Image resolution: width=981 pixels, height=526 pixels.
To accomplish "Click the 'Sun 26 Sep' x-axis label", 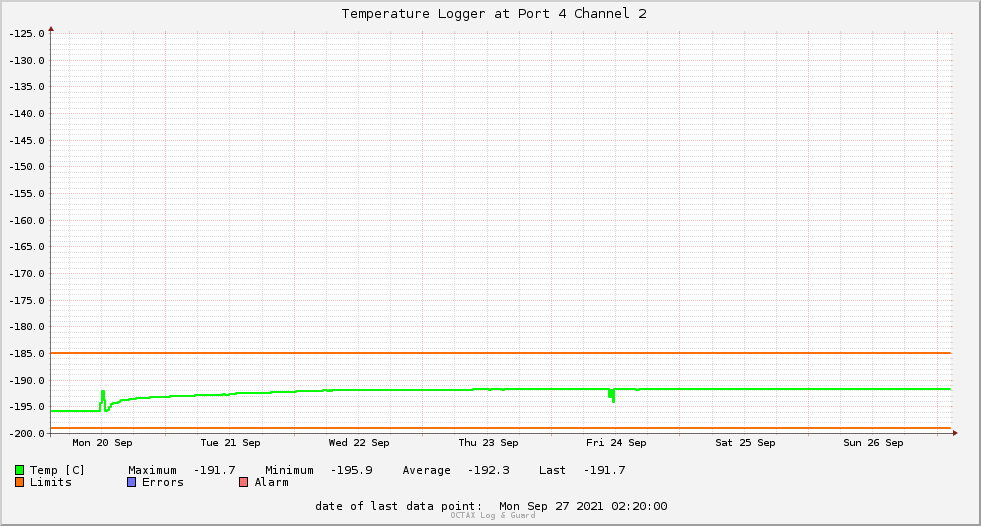I will coord(873,443).
